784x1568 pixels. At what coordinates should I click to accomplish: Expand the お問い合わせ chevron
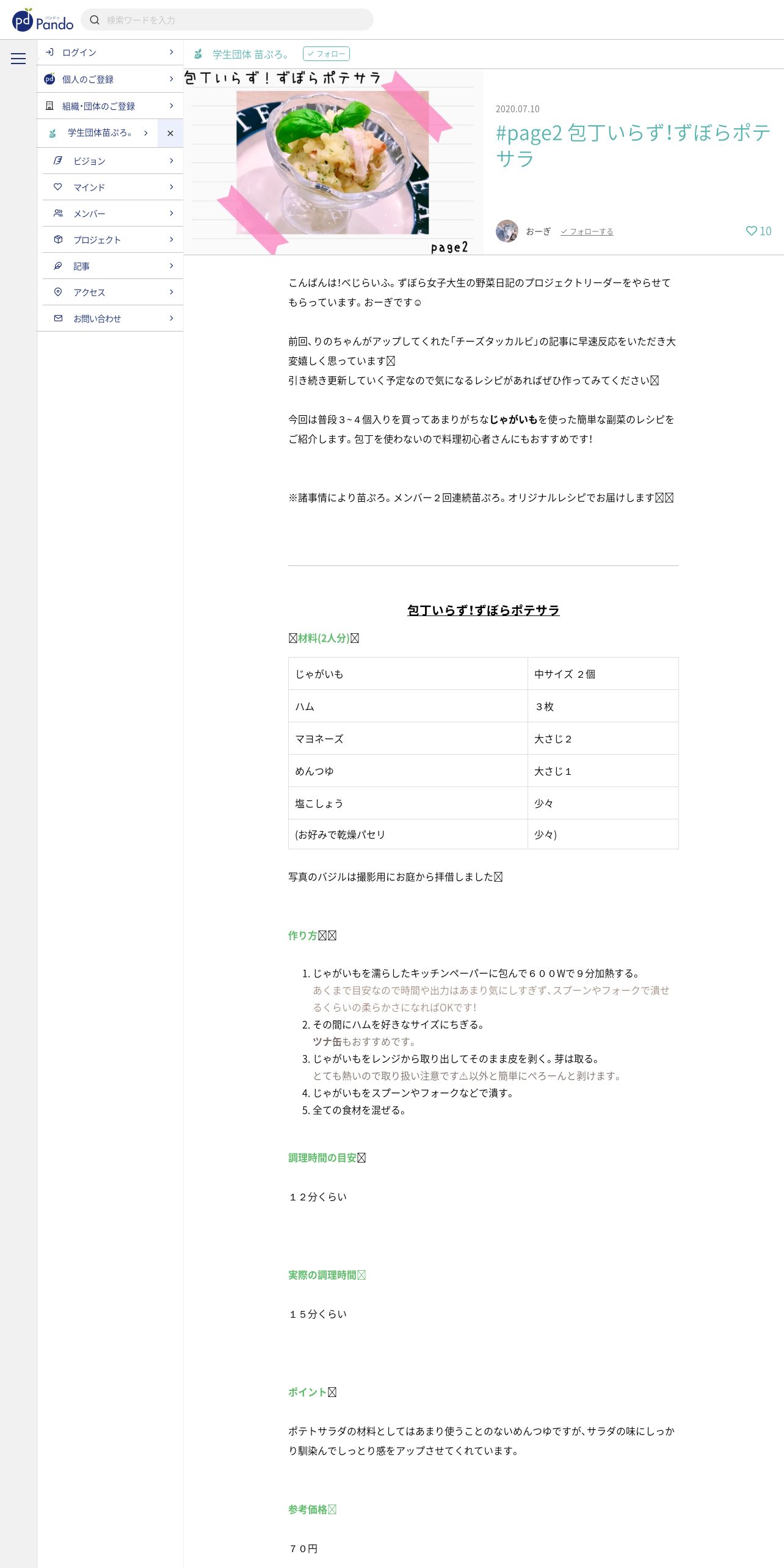[172, 318]
